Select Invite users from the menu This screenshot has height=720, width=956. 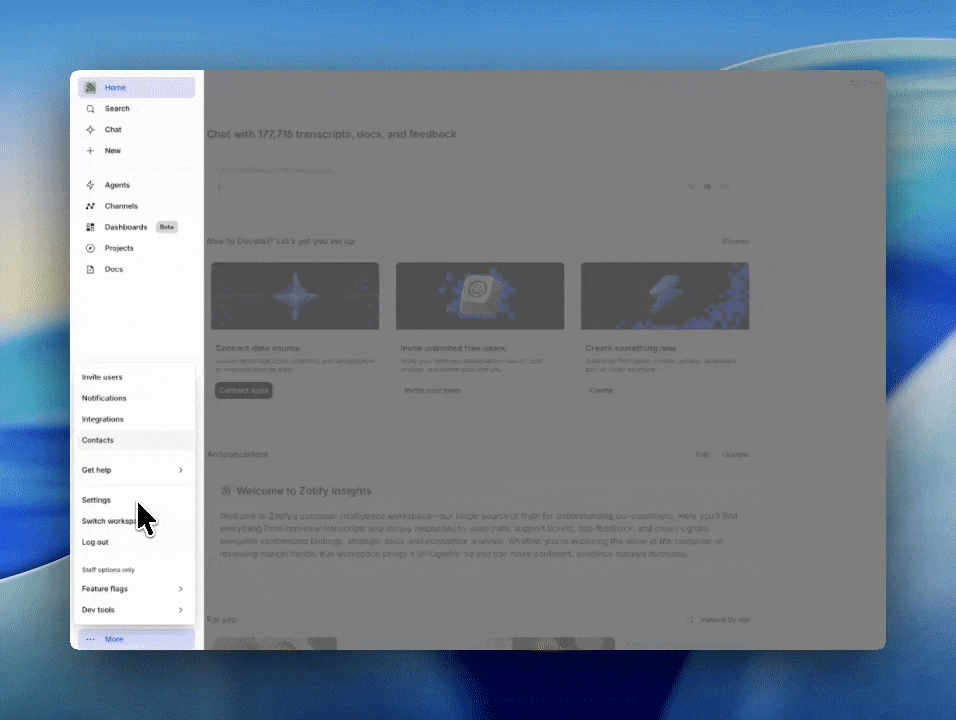(134, 377)
